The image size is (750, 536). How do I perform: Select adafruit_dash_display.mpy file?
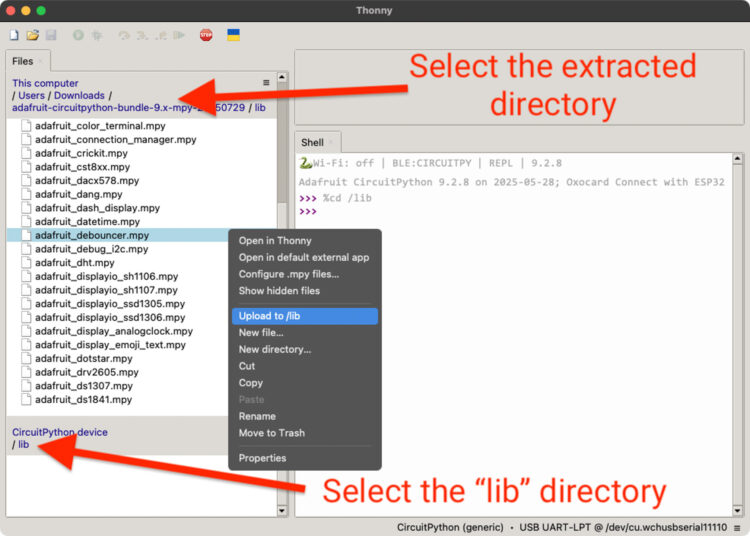pos(97,208)
